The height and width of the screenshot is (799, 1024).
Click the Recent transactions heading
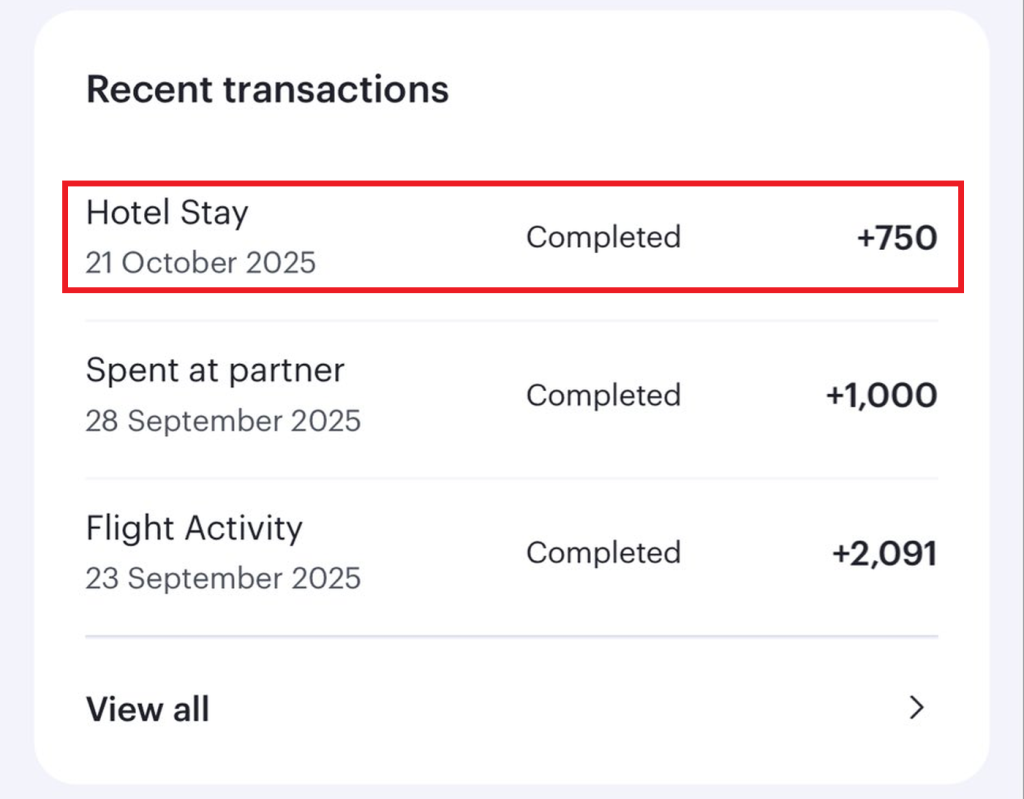(267, 90)
